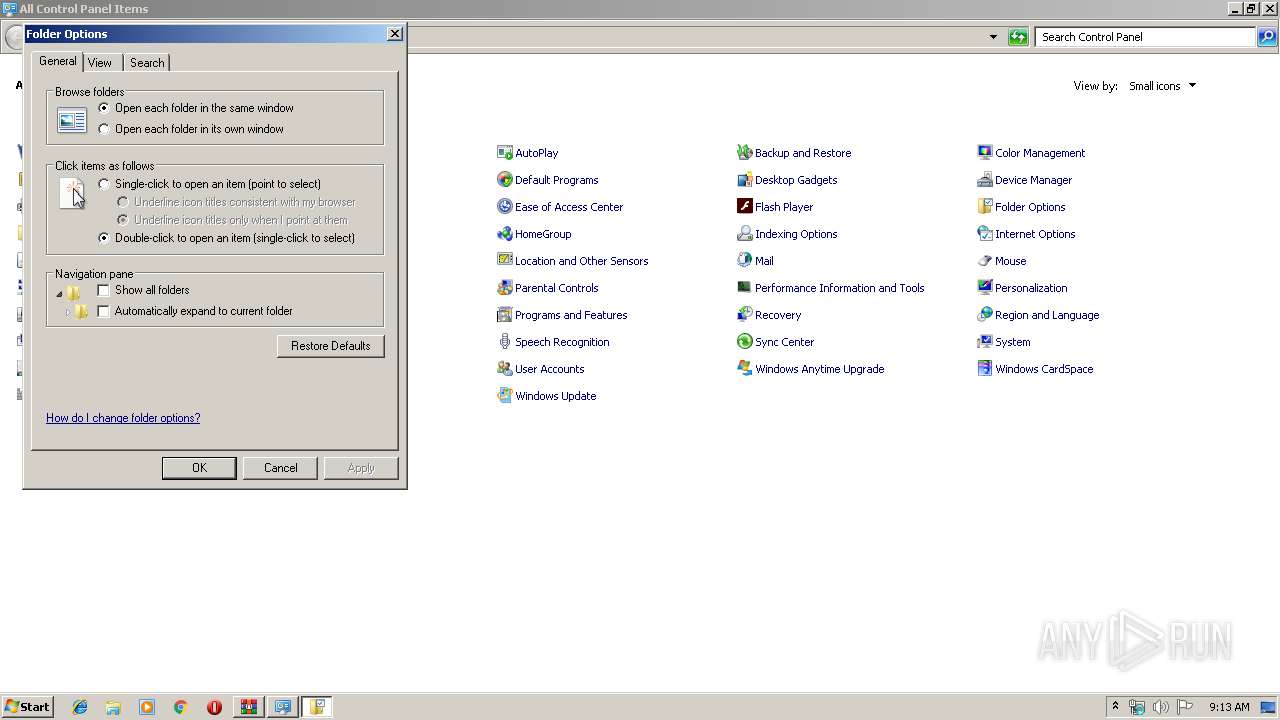Screen dimensions: 1280x720
Task: Open Internet Options
Action: (x=1026, y=234)
